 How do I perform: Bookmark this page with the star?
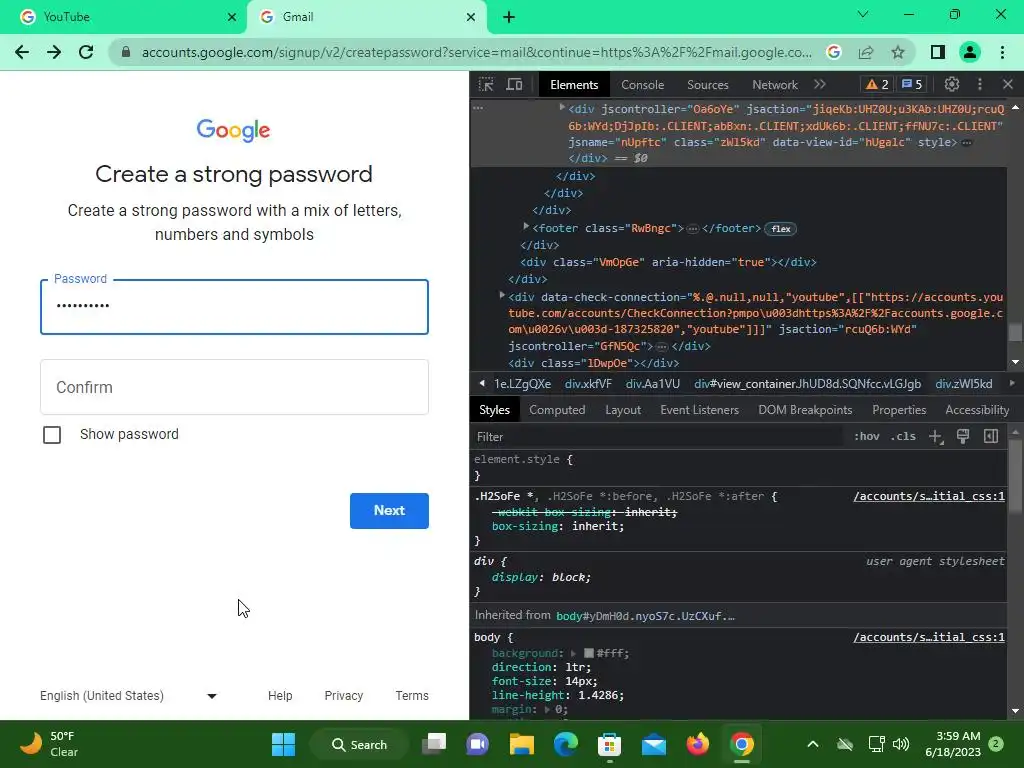click(898, 52)
